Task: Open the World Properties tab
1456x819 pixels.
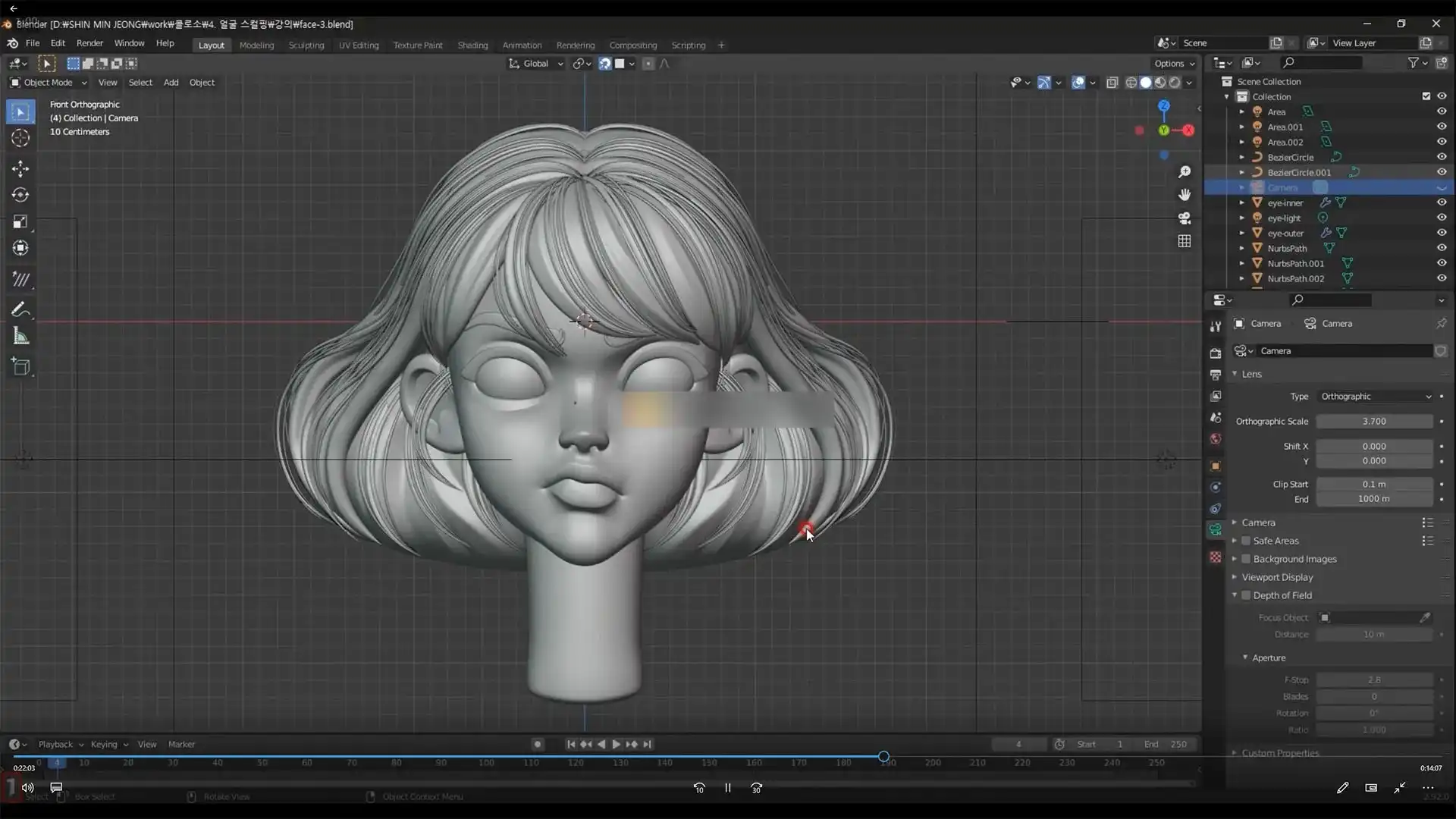Action: click(1216, 439)
